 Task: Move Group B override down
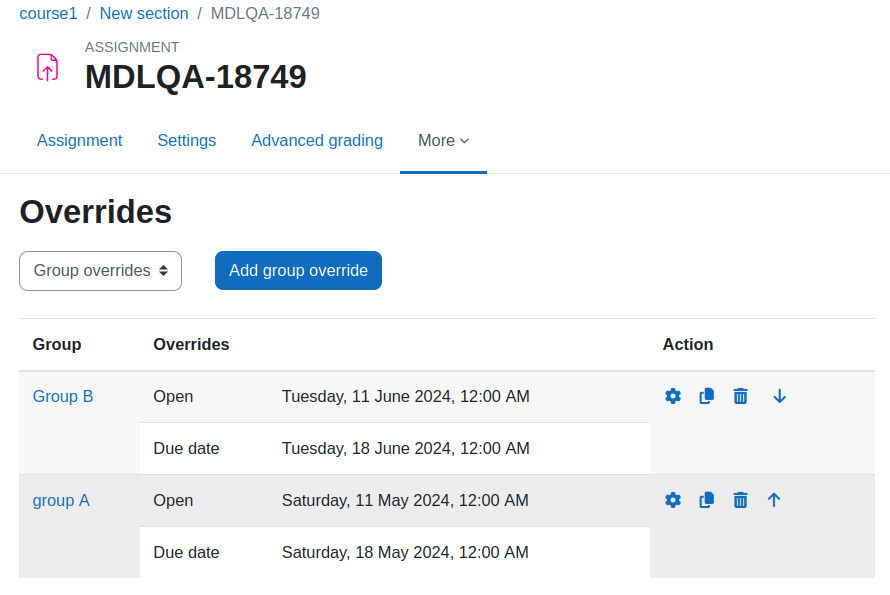779,396
